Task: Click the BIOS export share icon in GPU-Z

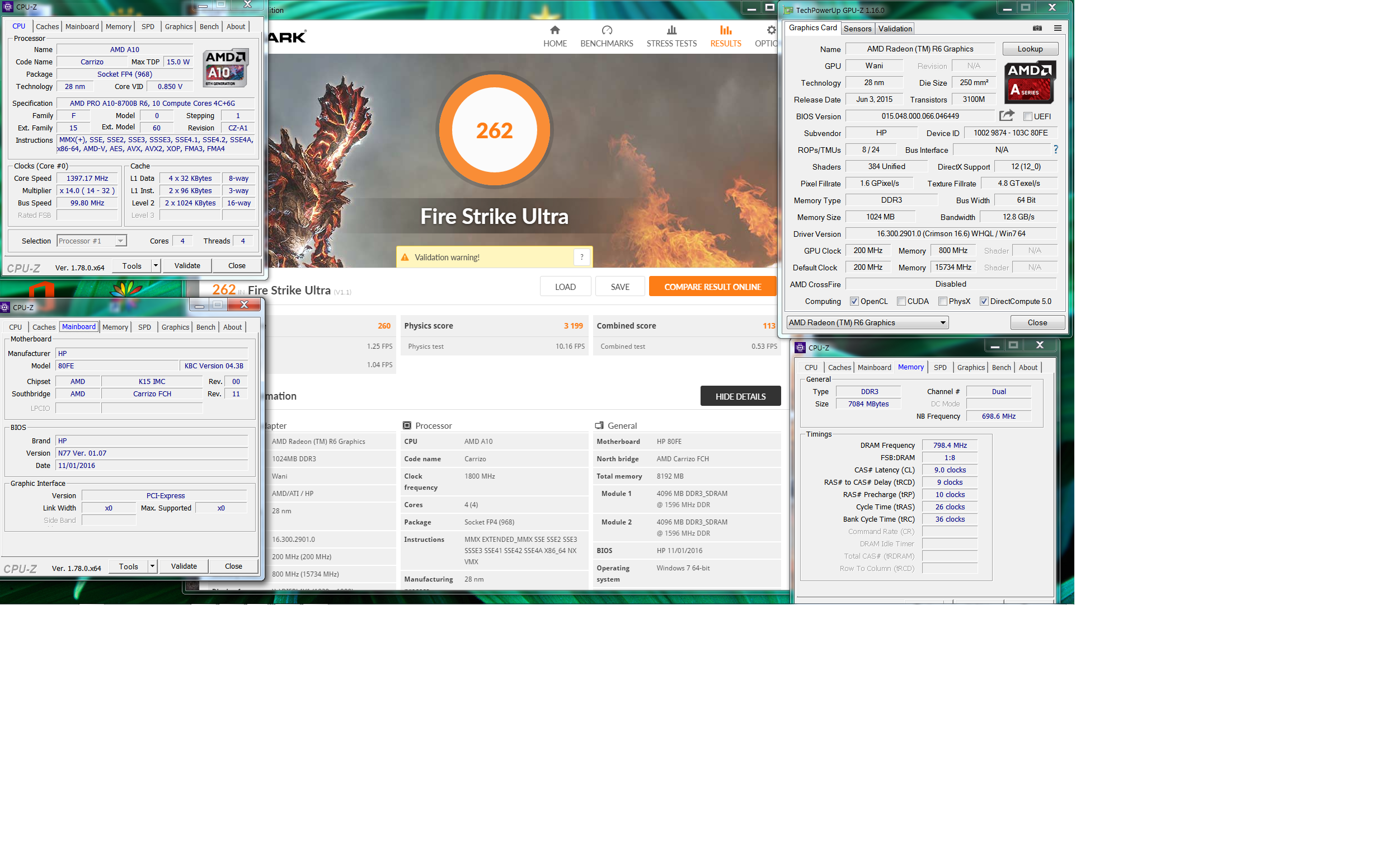Action: pyautogui.click(x=1006, y=116)
